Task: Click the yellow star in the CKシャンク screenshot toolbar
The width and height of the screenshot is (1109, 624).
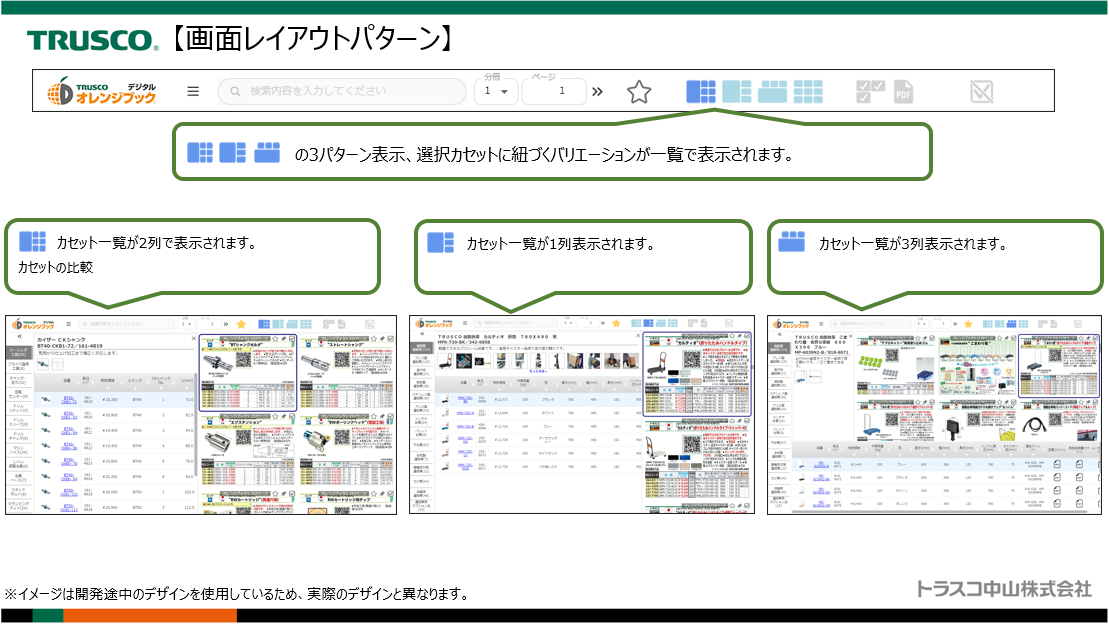Action: [x=241, y=324]
